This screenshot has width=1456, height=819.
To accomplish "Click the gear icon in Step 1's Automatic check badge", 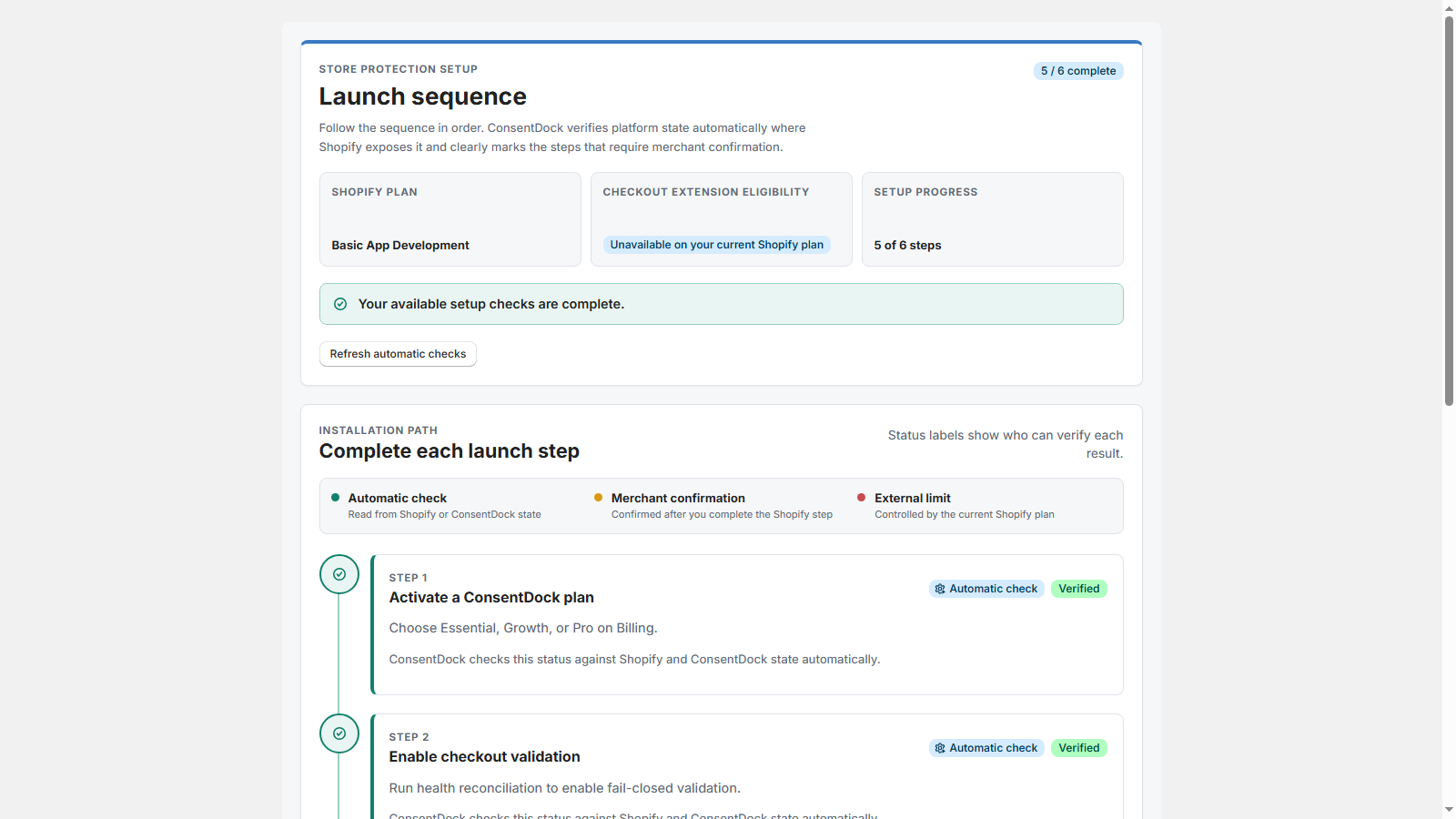I will pos(940,589).
